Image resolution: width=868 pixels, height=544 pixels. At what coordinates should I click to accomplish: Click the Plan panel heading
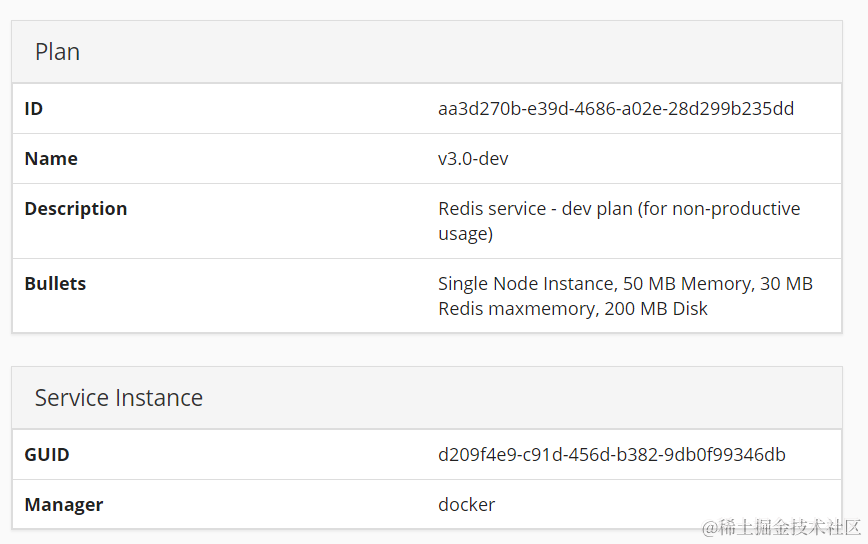pos(57,52)
